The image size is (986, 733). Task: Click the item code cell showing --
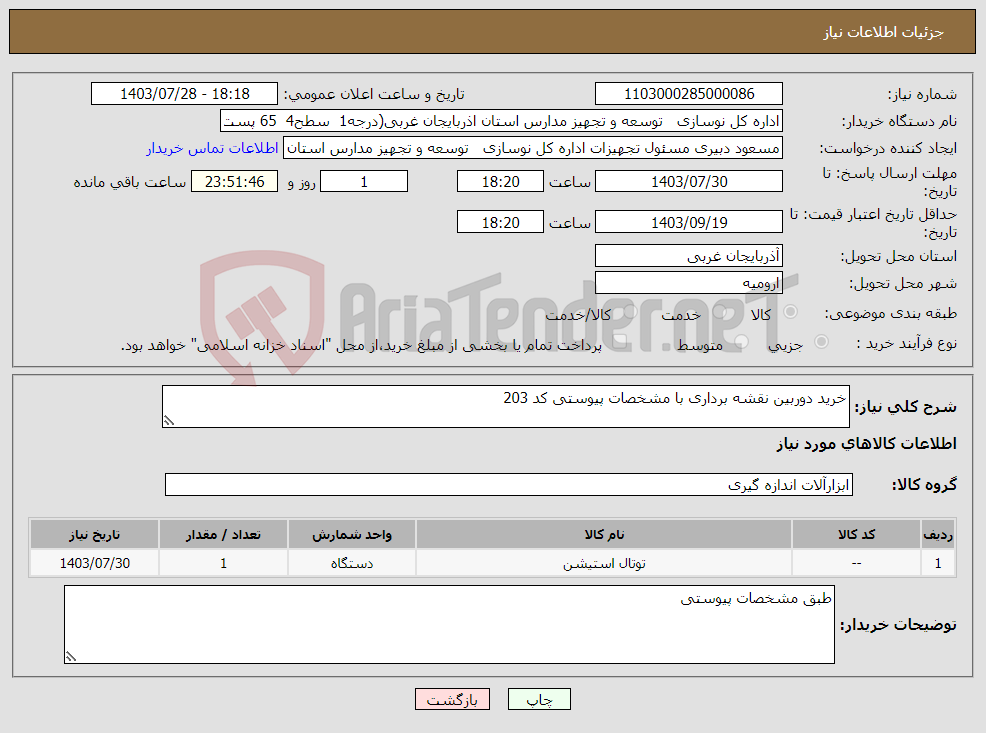click(856, 563)
